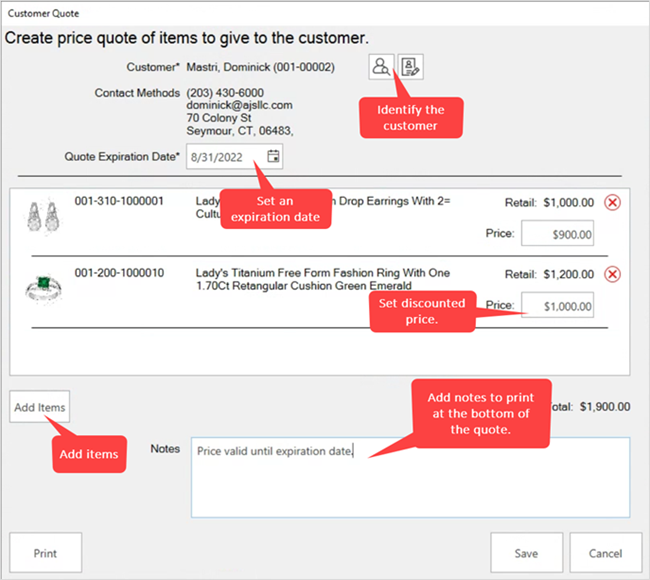Select item code 001-200-1000010
Viewport: 650px width, 580px height.
pyautogui.click(x=119, y=273)
